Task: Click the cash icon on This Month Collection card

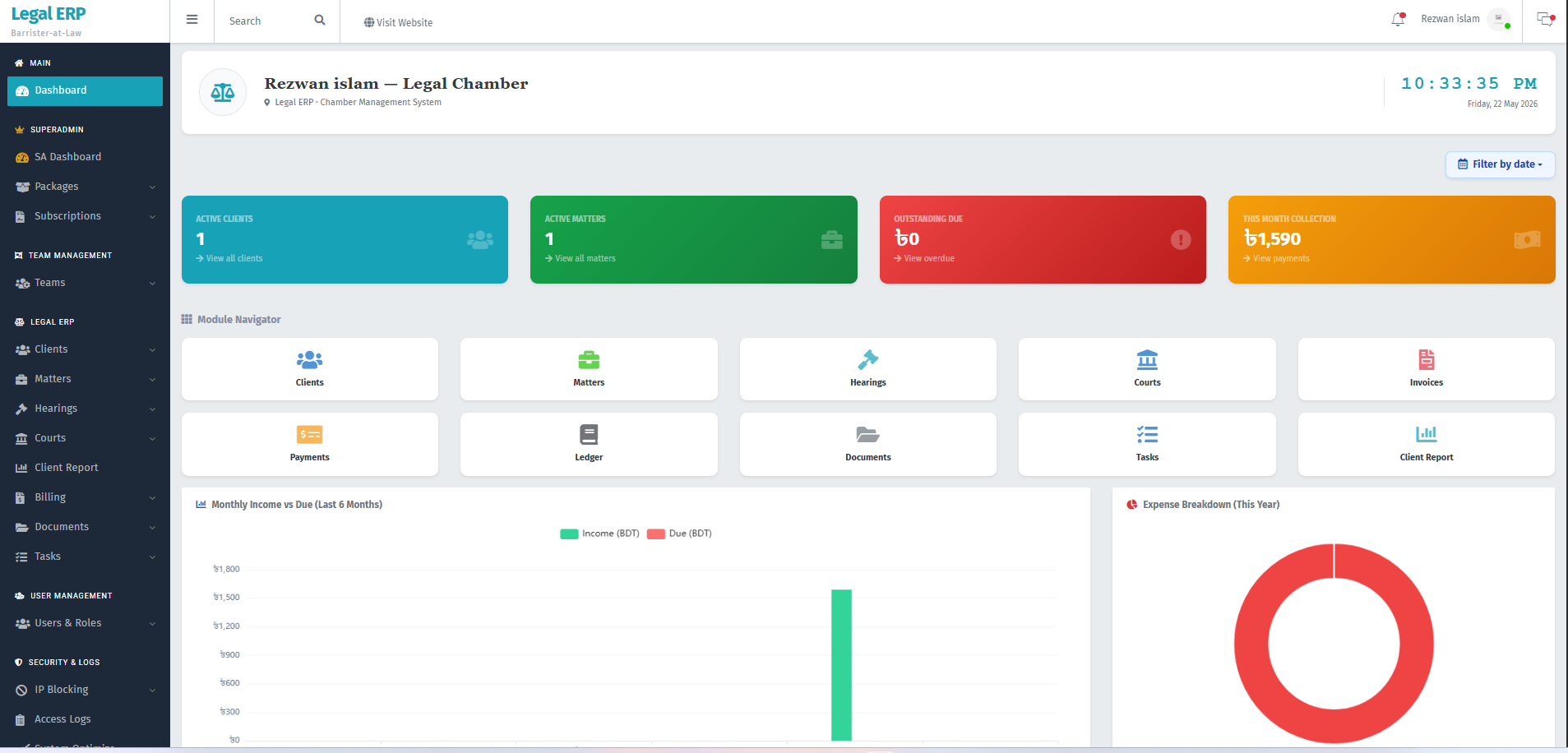Action: 1527,239
